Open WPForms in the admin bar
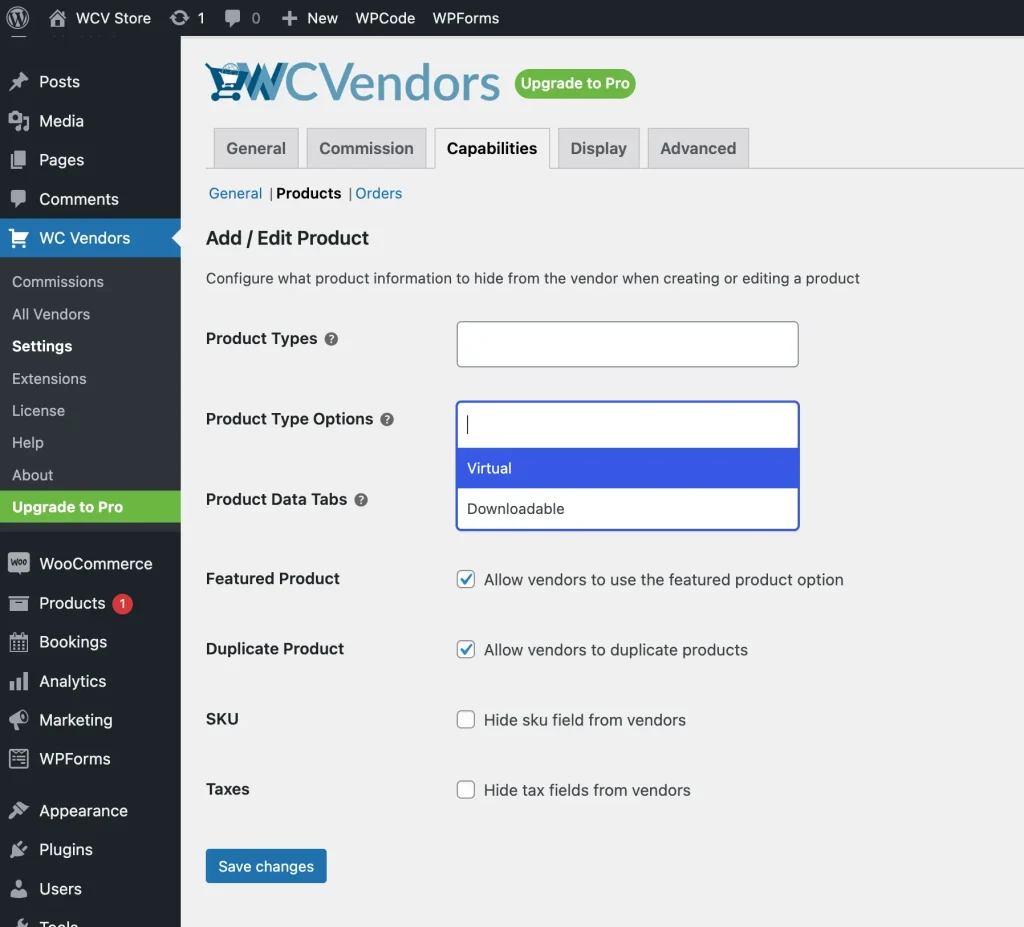The width and height of the screenshot is (1024, 927). point(466,18)
